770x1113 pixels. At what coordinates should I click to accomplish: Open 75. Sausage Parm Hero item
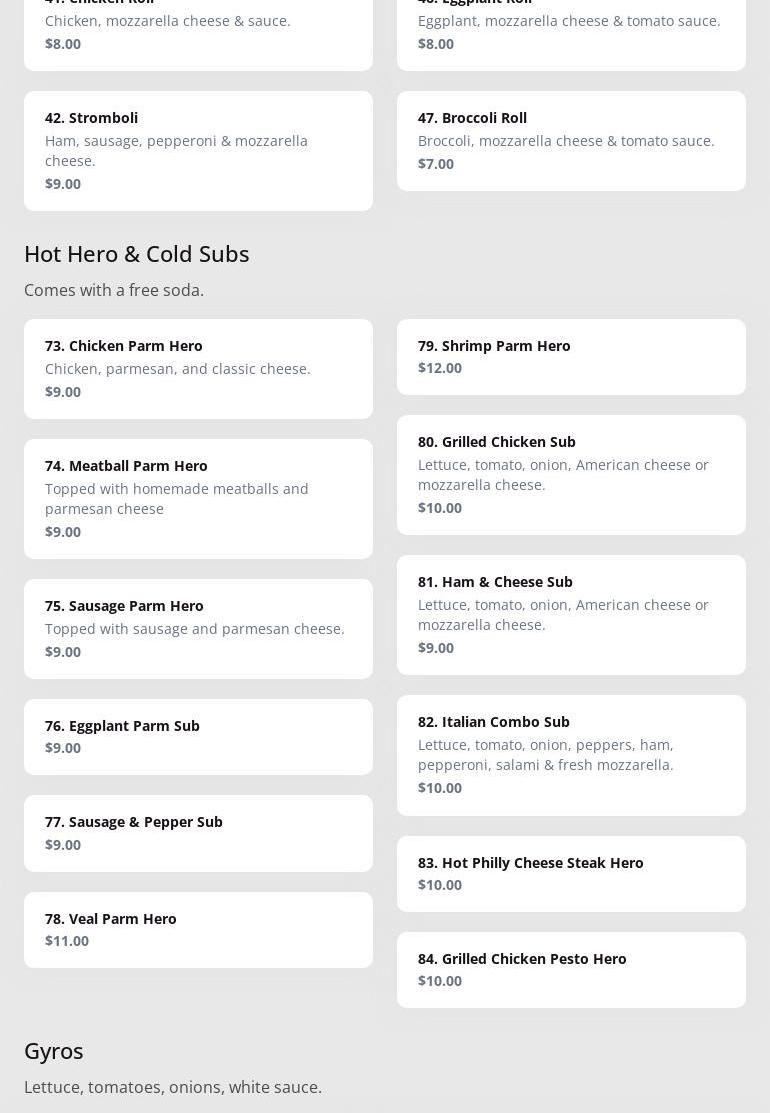(198, 628)
